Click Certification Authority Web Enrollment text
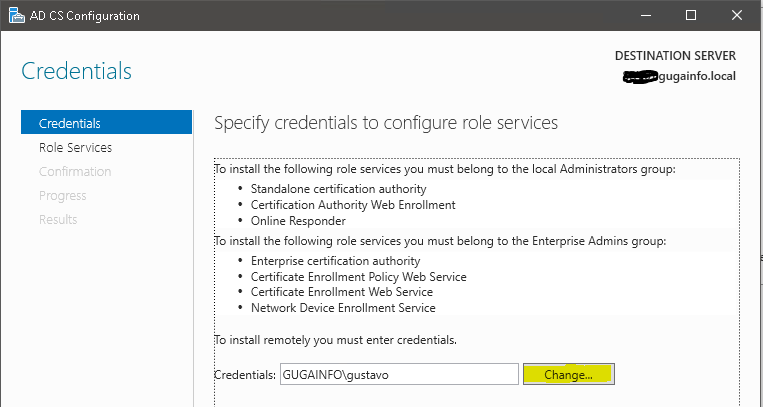The width and height of the screenshot is (763, 407). pos(353,205)
